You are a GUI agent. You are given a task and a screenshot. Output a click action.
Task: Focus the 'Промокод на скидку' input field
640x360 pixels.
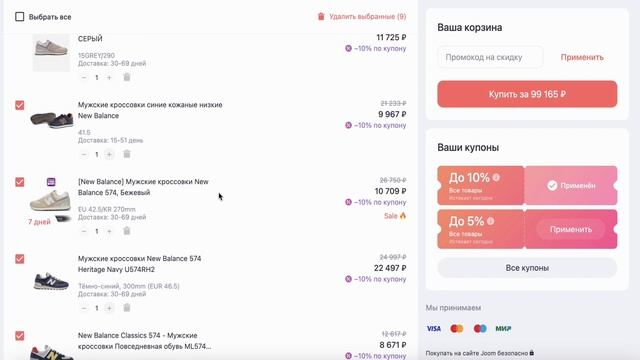click(490, 57)
